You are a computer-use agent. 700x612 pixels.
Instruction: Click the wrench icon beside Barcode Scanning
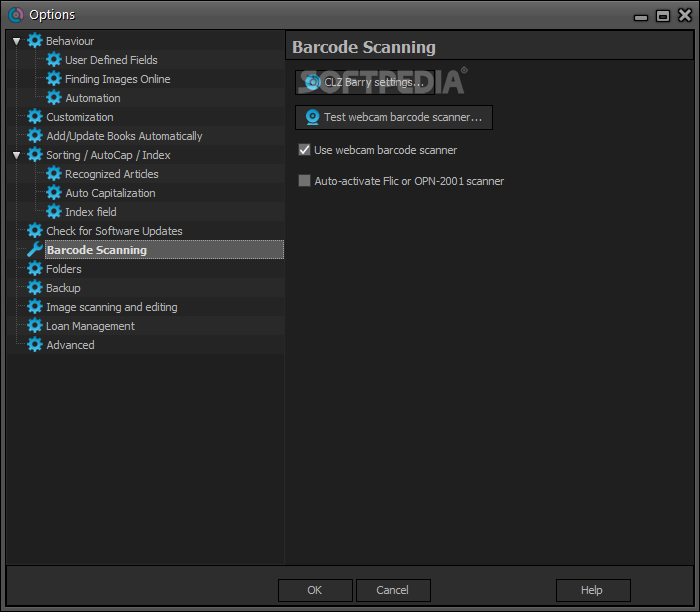(35, 250)
